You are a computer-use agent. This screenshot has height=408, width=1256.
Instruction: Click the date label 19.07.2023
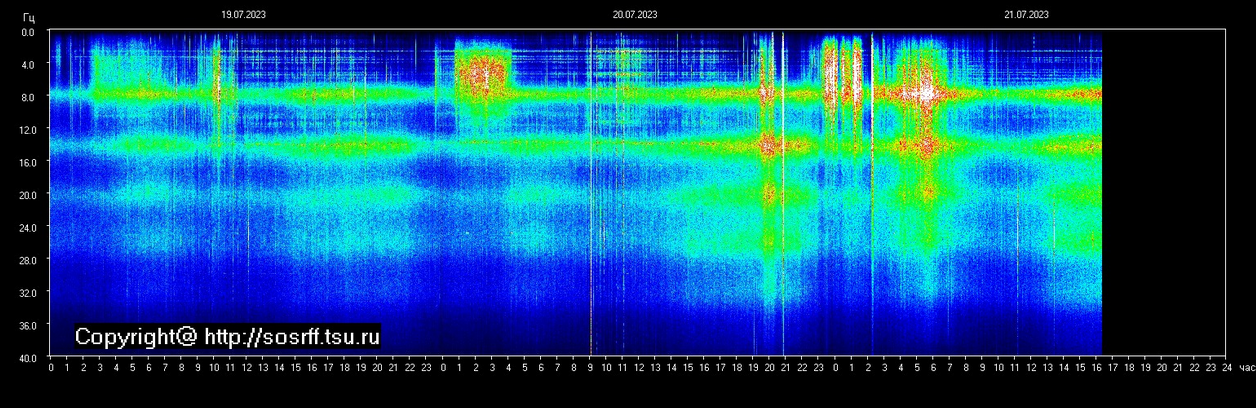[243, 14]
